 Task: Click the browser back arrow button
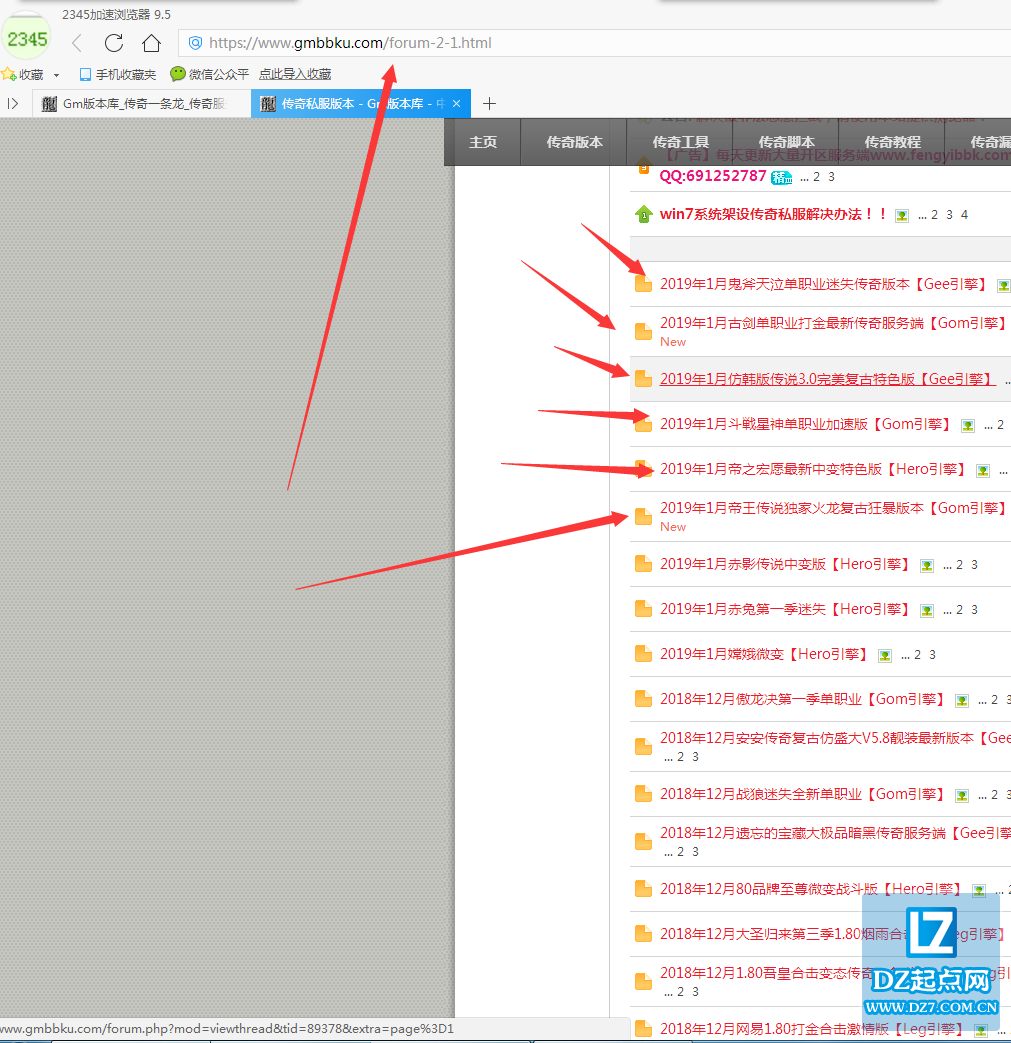coord(77,43)
